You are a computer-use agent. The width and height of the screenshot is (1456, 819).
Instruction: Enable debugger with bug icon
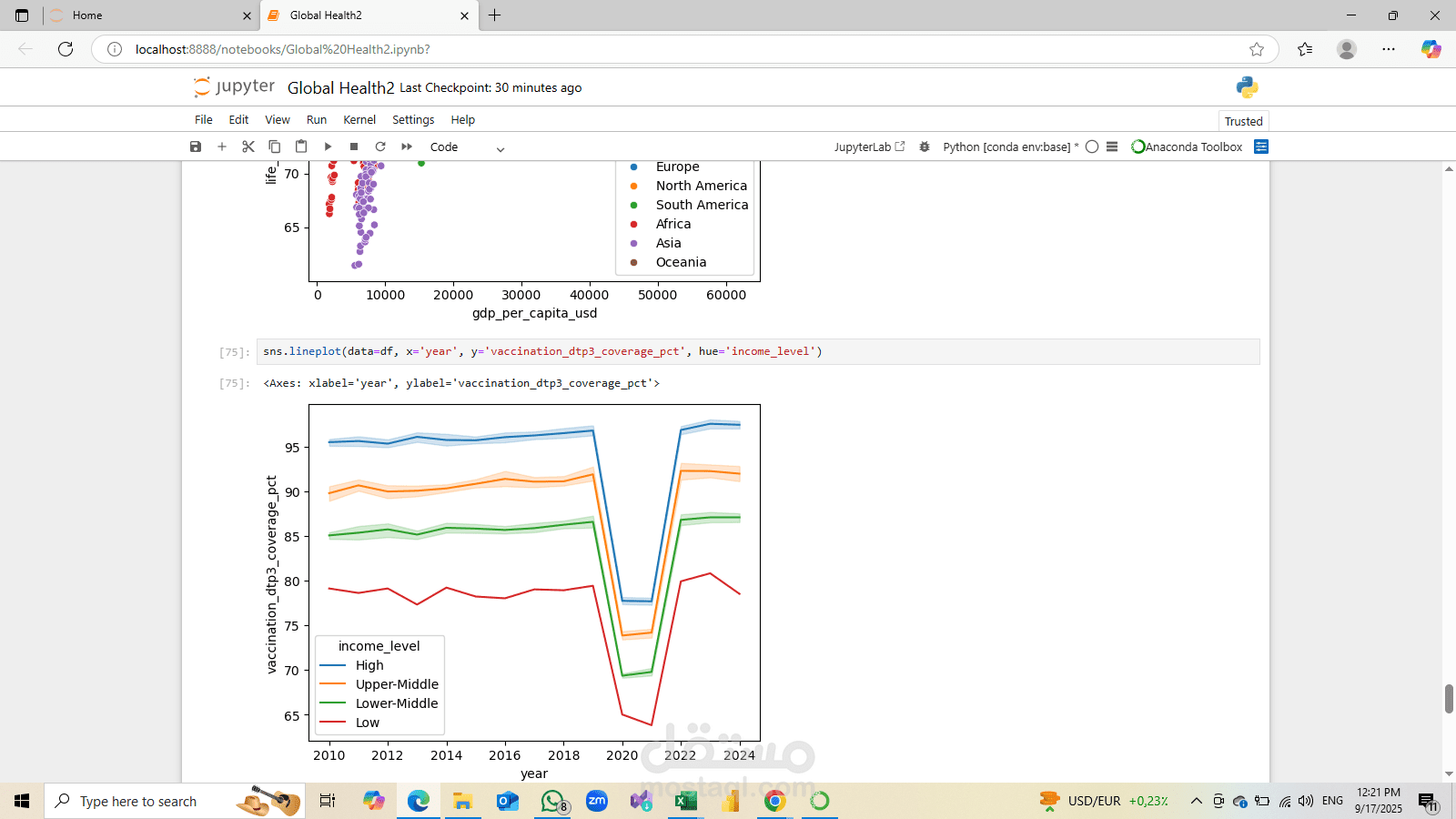(x=925, y=147)
